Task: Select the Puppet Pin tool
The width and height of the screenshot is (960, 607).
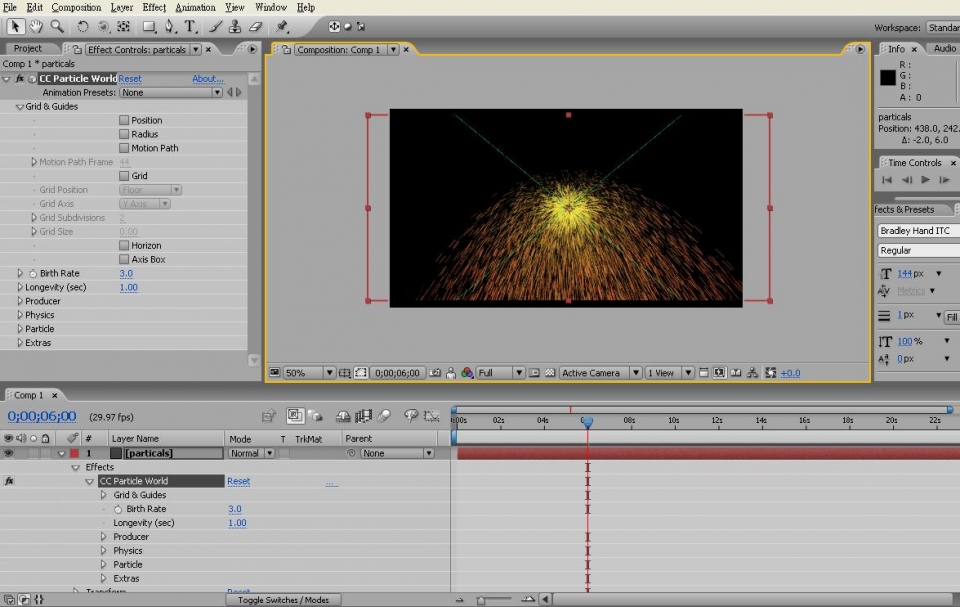Action: (282, 26)
